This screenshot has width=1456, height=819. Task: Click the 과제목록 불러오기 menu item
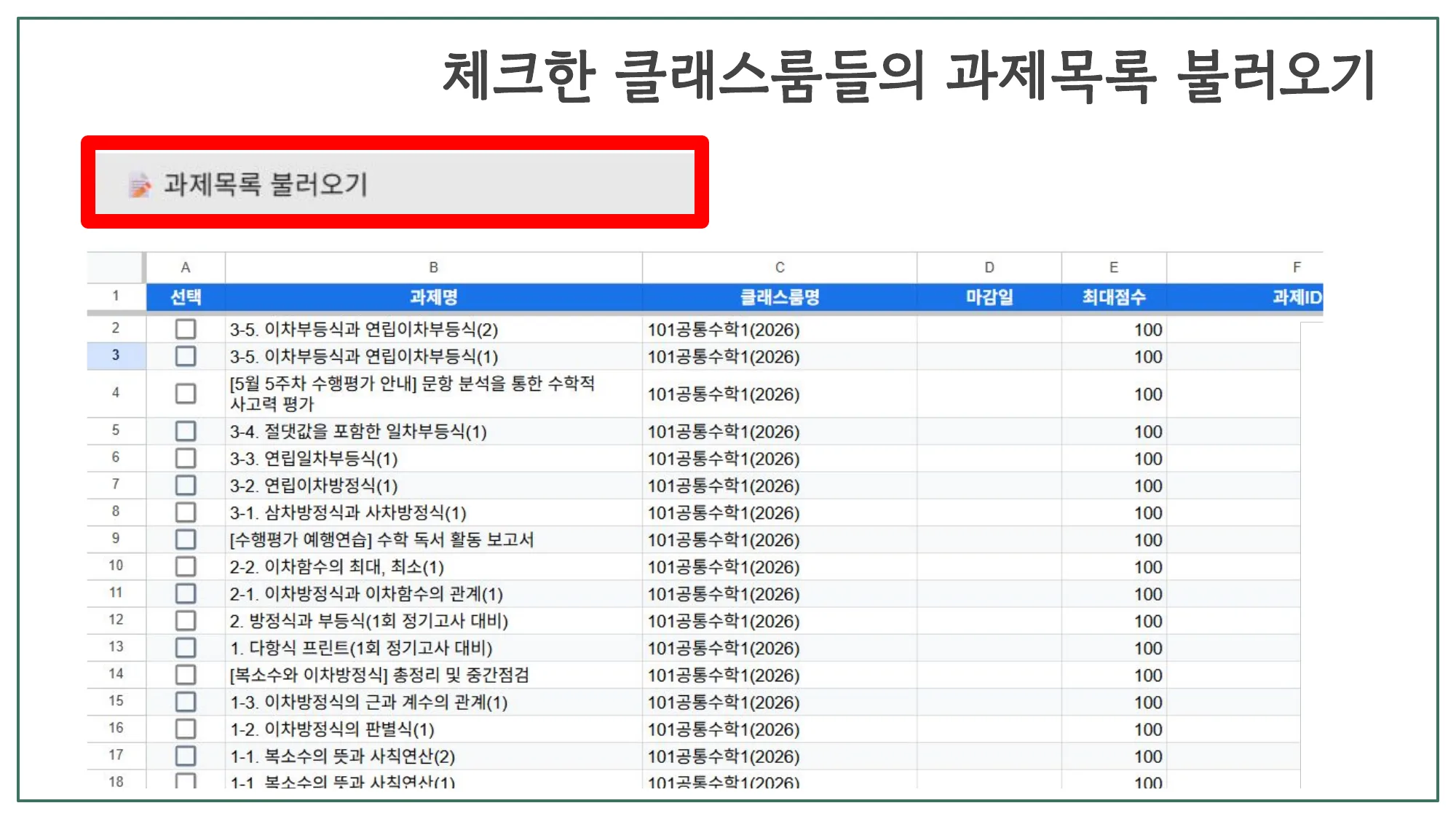[x=395, y=183]
